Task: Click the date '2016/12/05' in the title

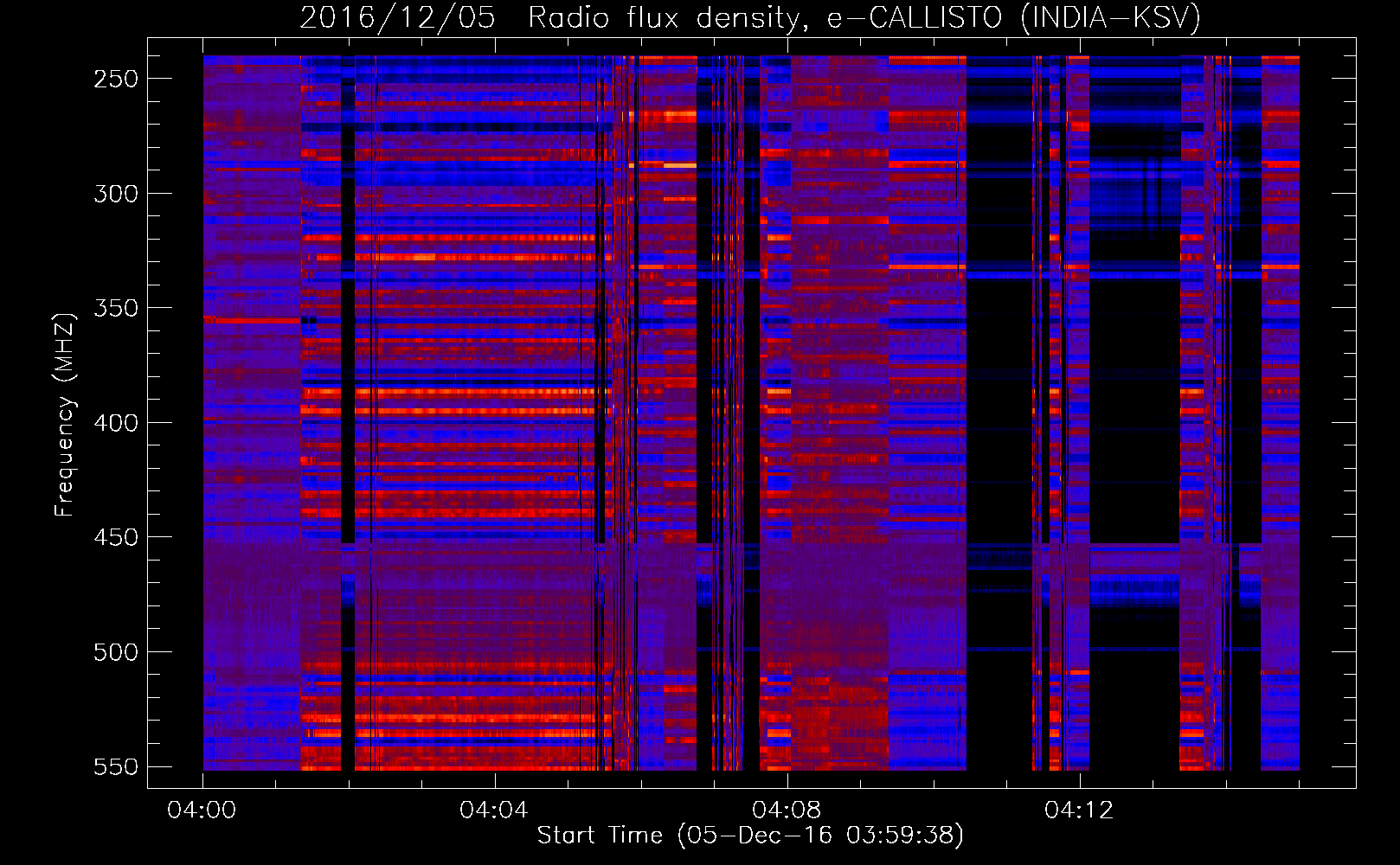Action: 398,17
